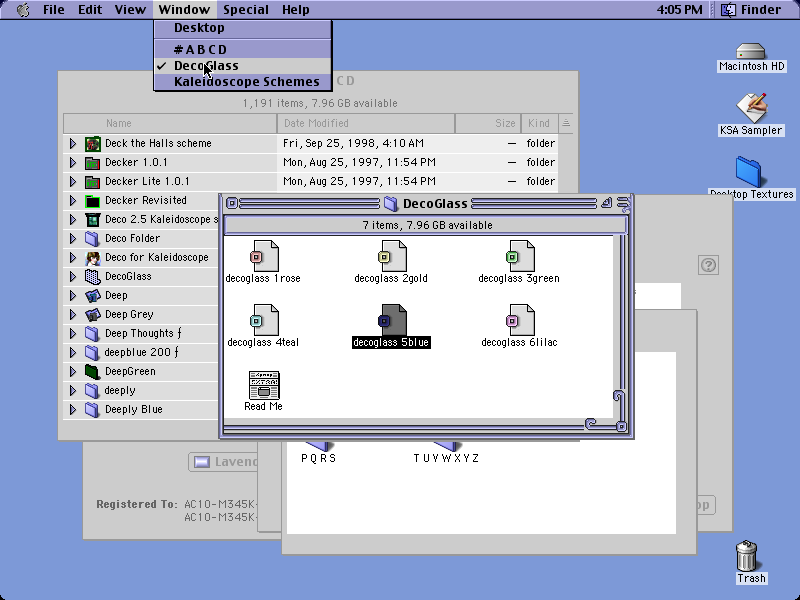The height and width of the screenshot is (600, 800).
Task: Click the Deco for Kaleidoscope face icon
Action: 92,258
